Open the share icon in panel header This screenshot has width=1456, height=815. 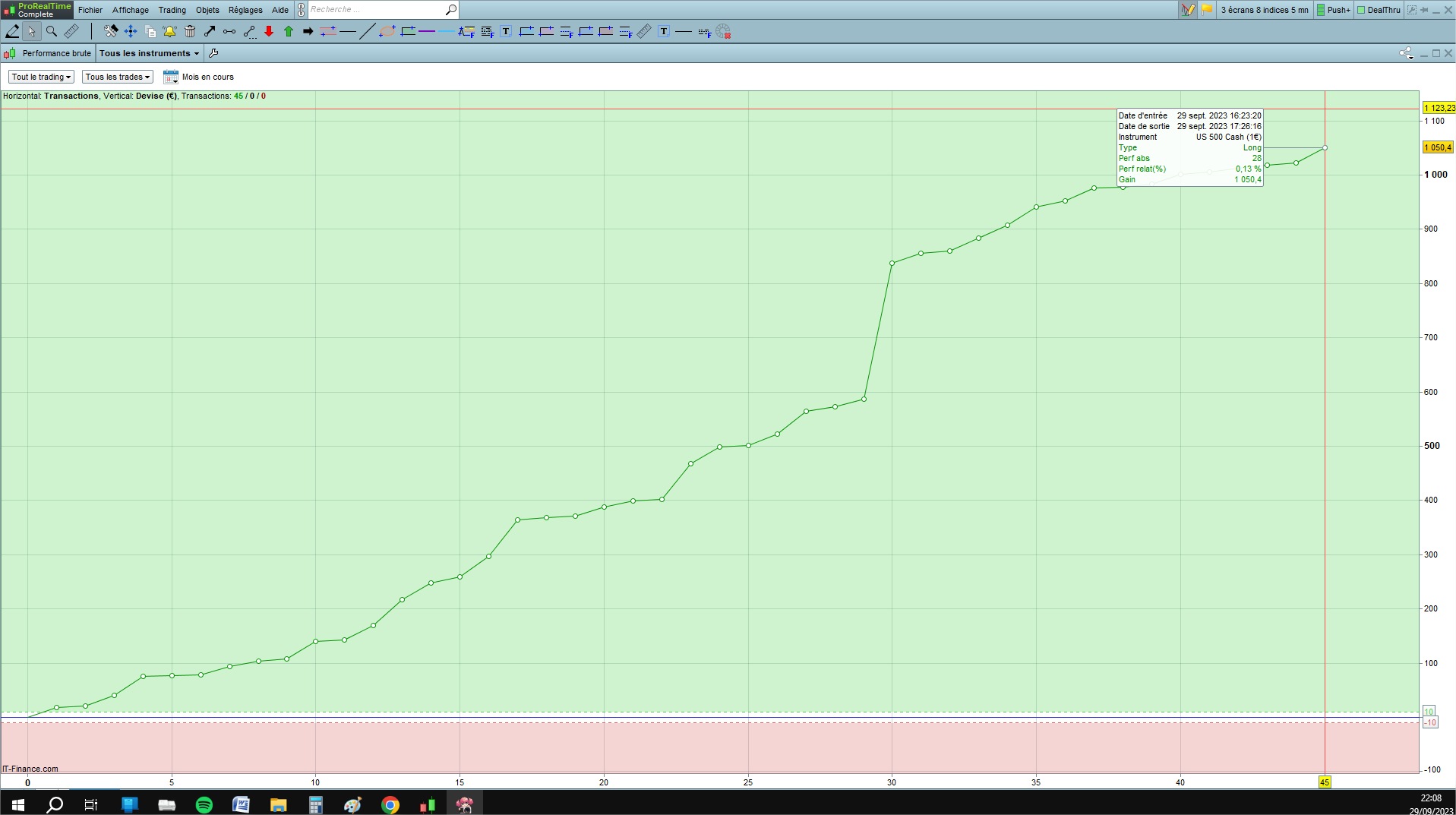pos(1406,53)
